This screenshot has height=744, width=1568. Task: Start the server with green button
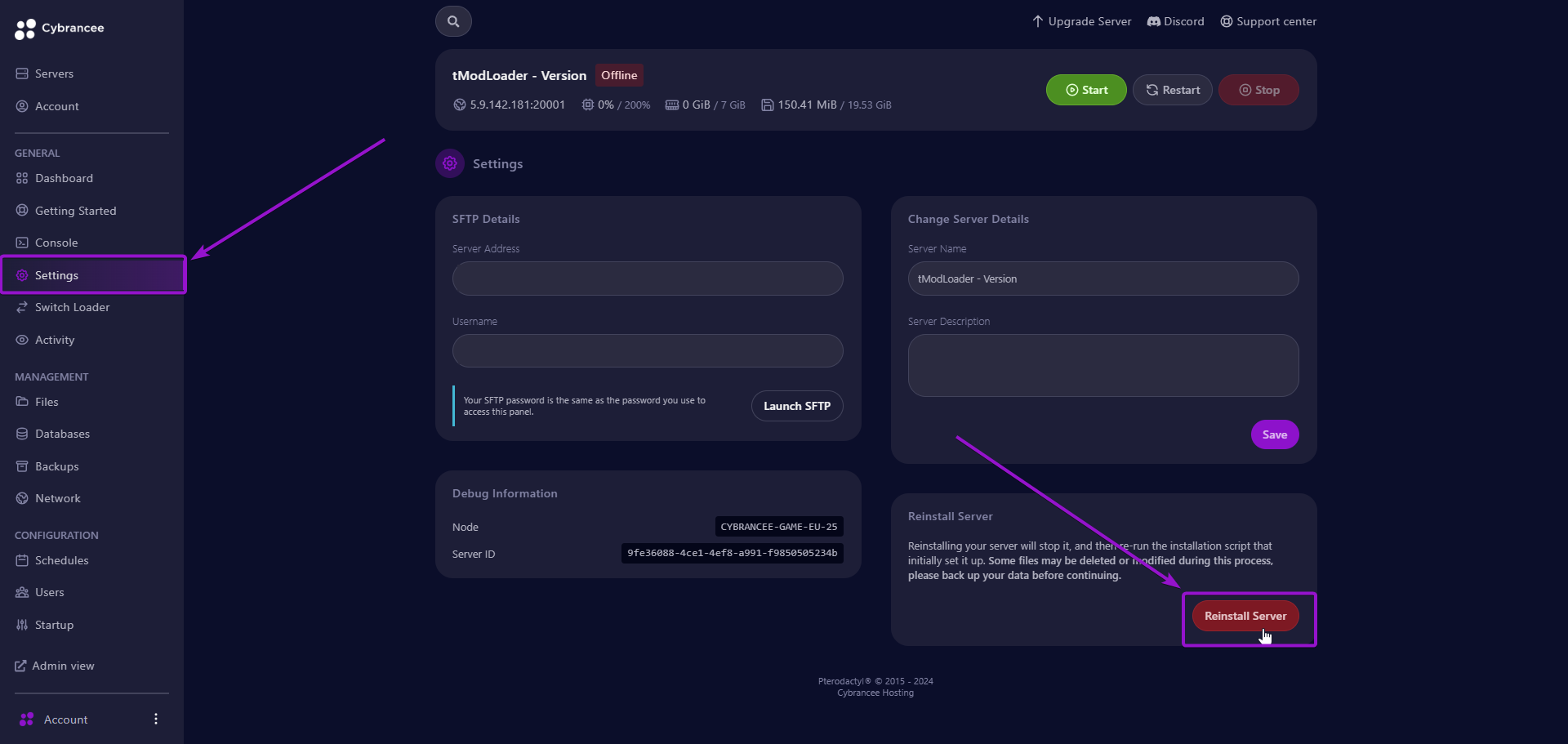click(1085, 90)
